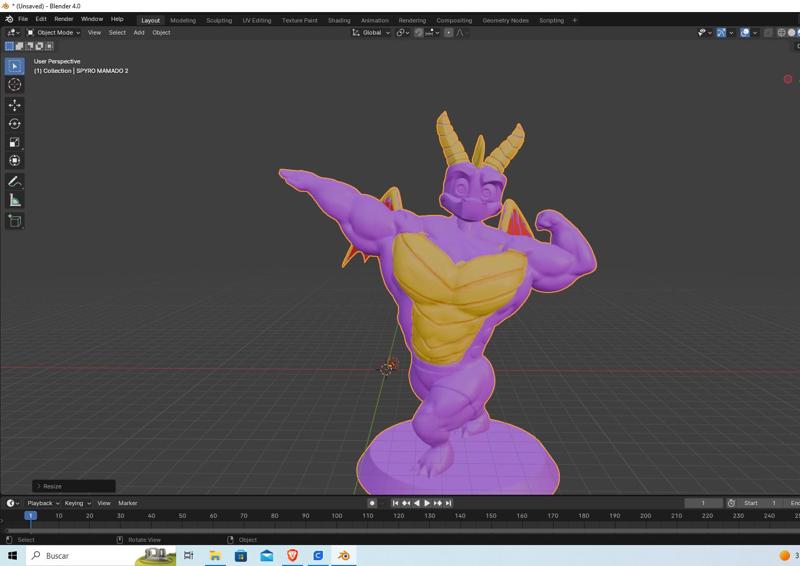The height and width of the screenshot is (566, 800).
Task: Open Blender from the Windows taskbar
Action: point(343,555)
